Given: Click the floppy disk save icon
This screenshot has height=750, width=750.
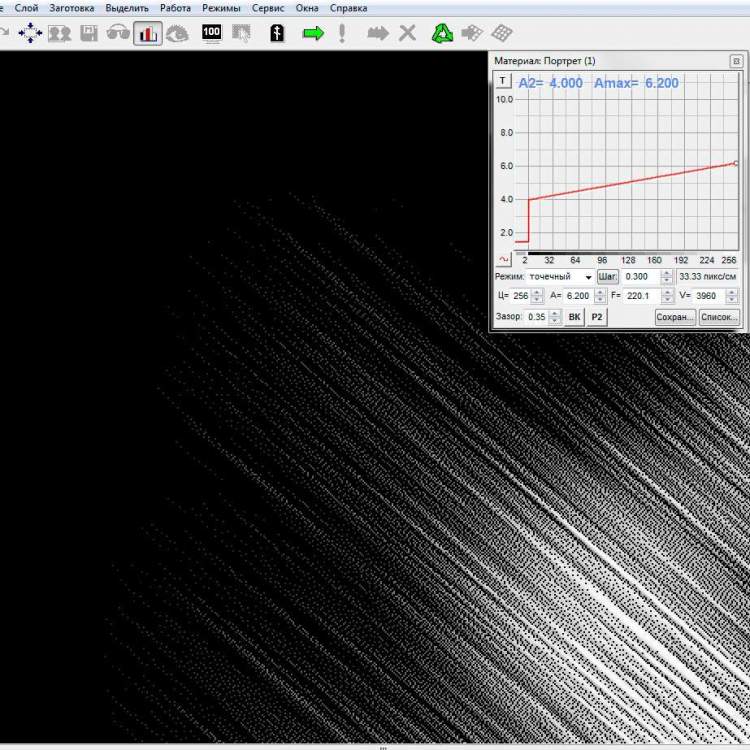Looking at the screenshot, I should pyautogui.click(x=89, y=33).
